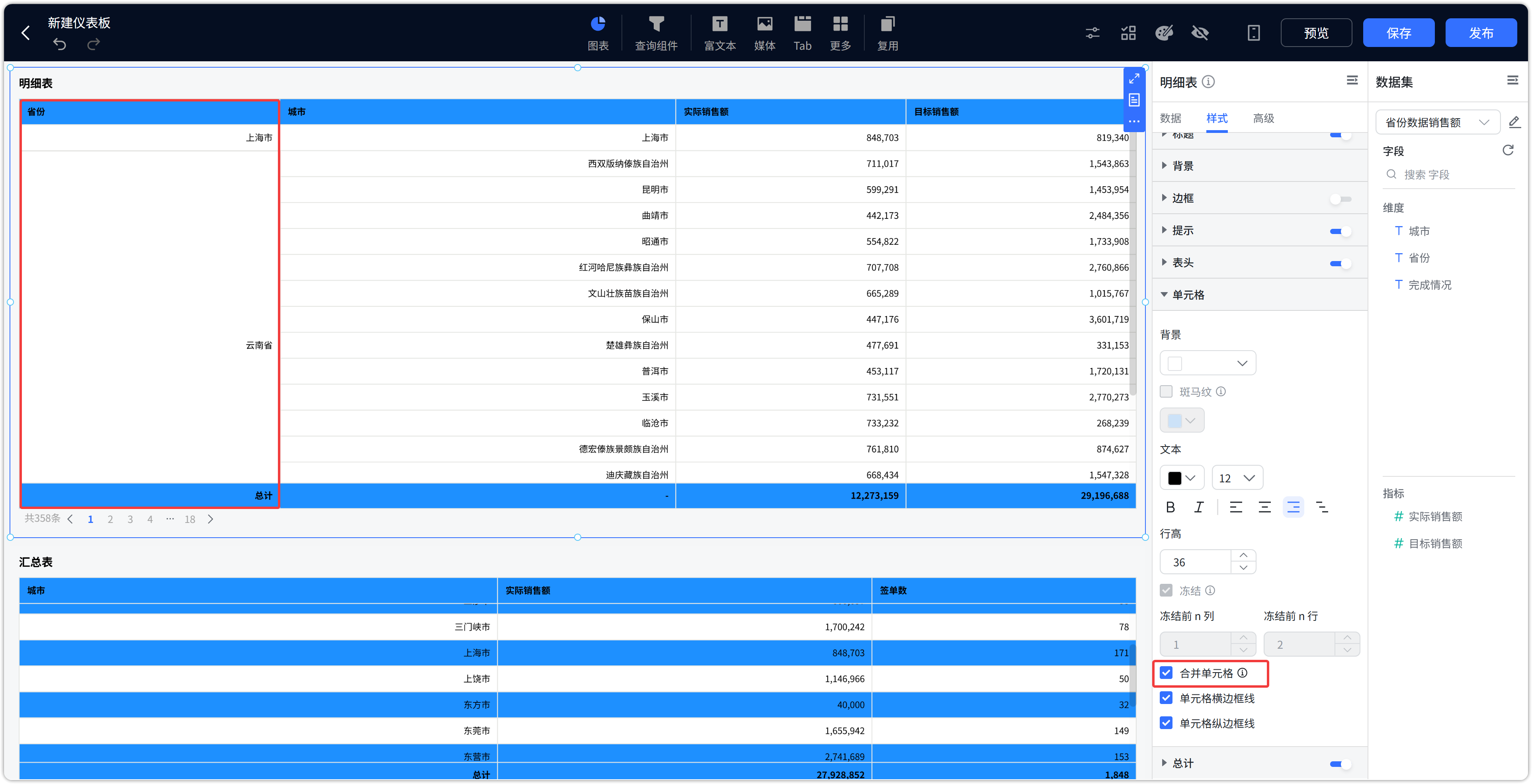The image size is (1532, 784).
Task: Go to page 2 of 明细表
Action: click(x=110, y=519)
